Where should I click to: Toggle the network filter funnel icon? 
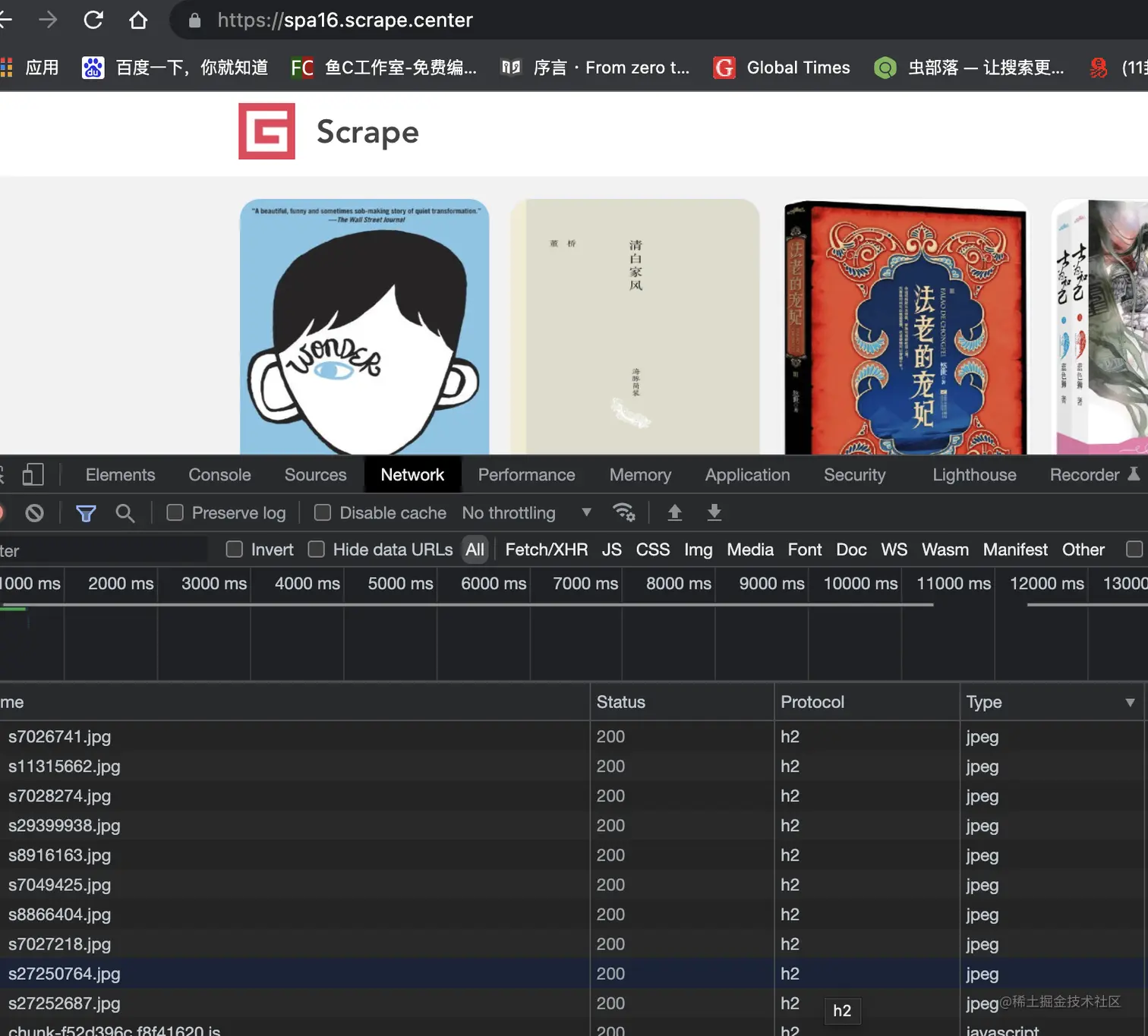[86, 513]
